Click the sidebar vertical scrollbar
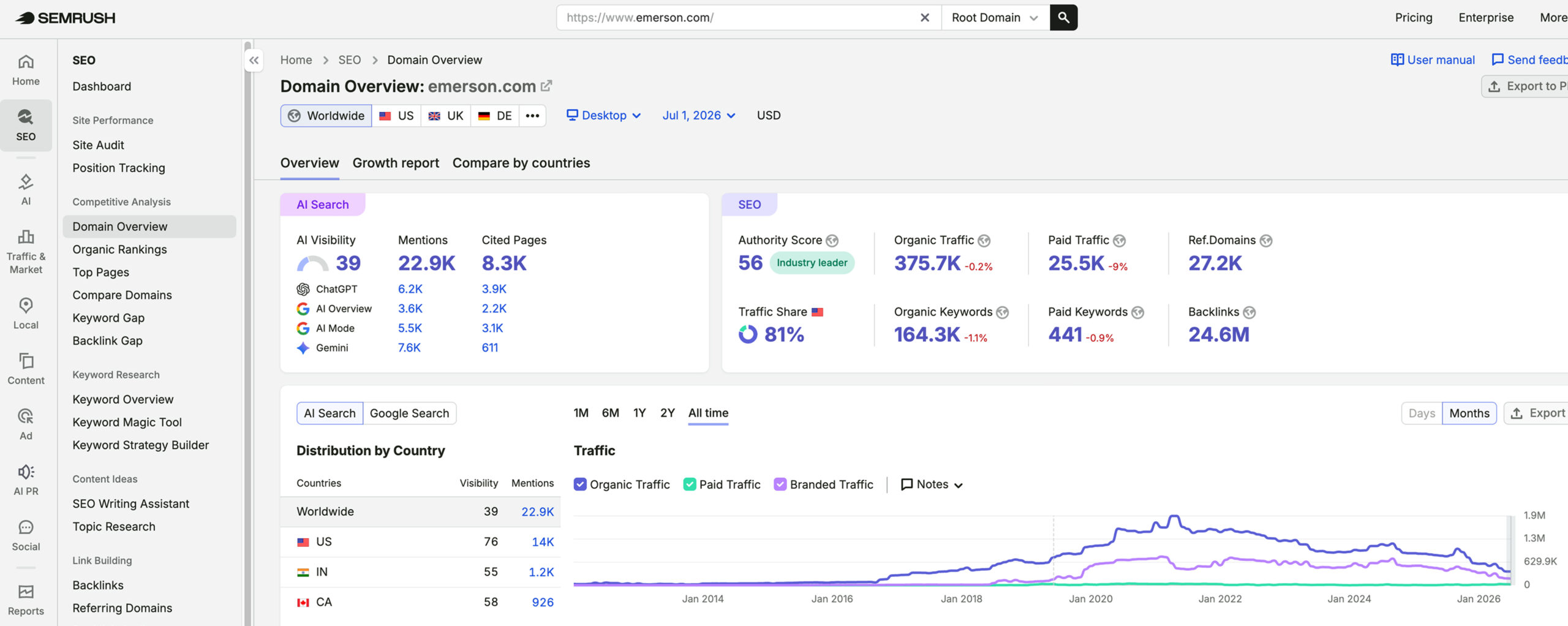The height and width of the screenshot is (626, 1568). [248, 331]
